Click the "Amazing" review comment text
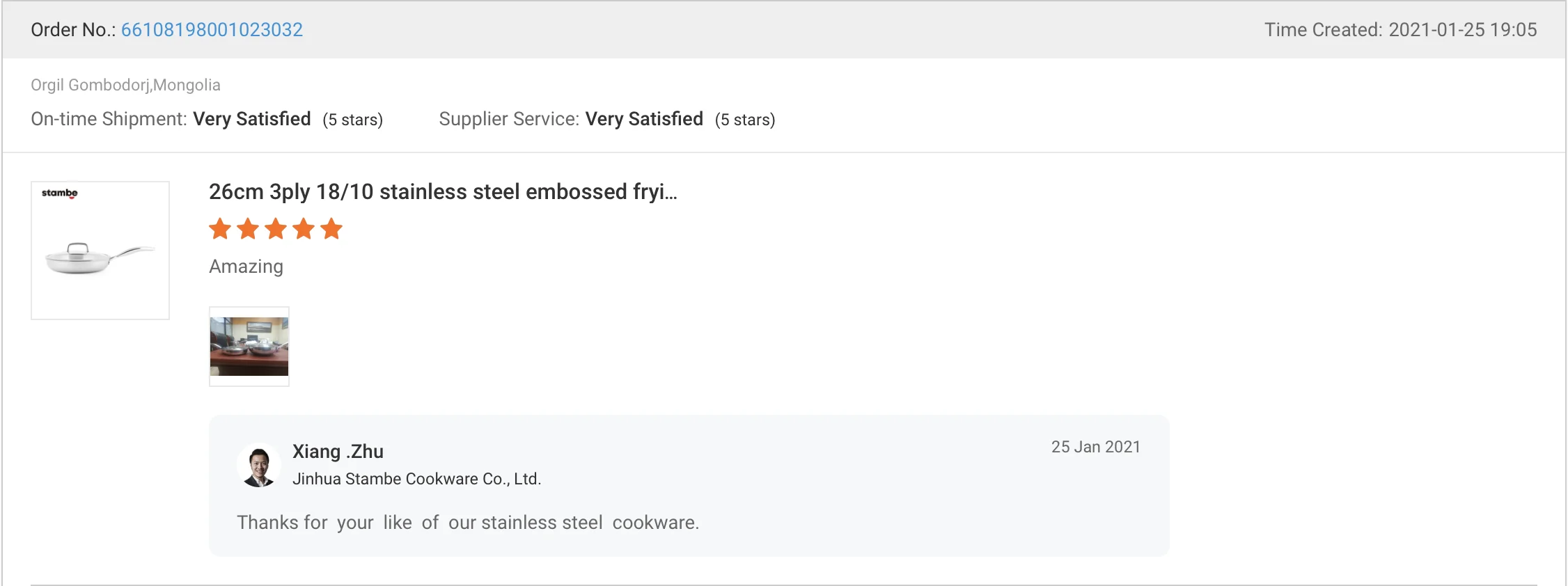Image resolution: width=1568 pixels, height=586 pixels. (246, 267)
